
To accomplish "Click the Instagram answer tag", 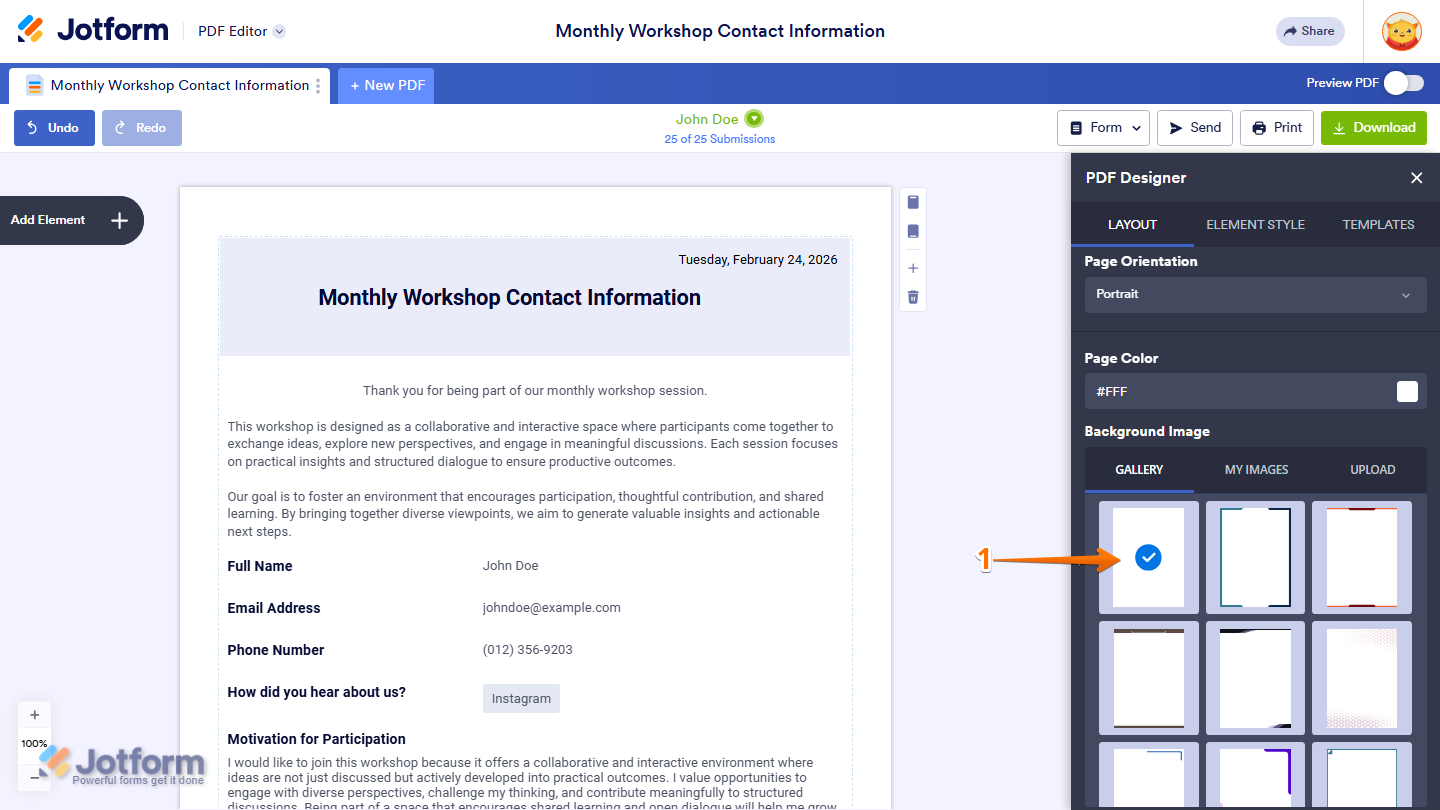I will point(521,699).
